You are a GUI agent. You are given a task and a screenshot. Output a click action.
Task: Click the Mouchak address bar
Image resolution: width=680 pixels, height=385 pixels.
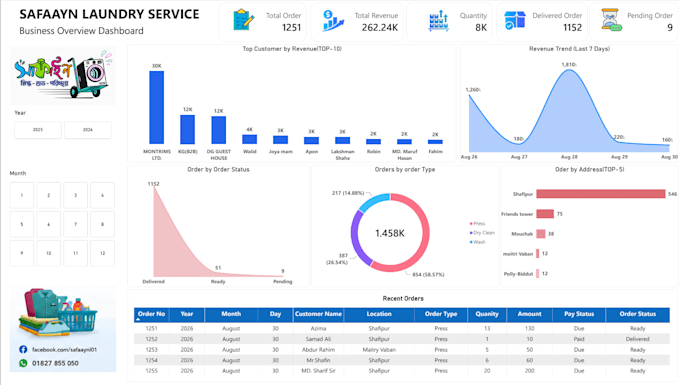click(541, 234)
